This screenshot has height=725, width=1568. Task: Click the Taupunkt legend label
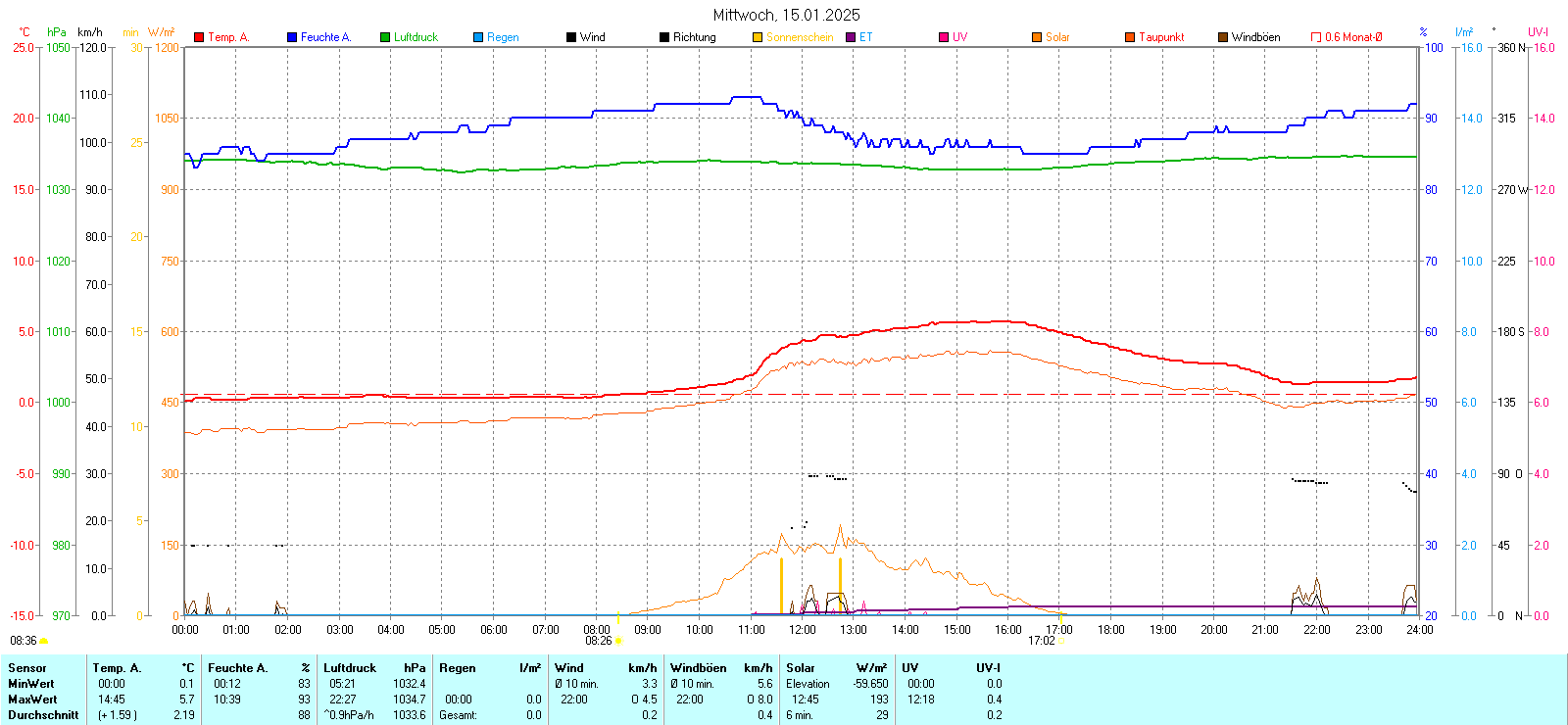point(1161,37)
